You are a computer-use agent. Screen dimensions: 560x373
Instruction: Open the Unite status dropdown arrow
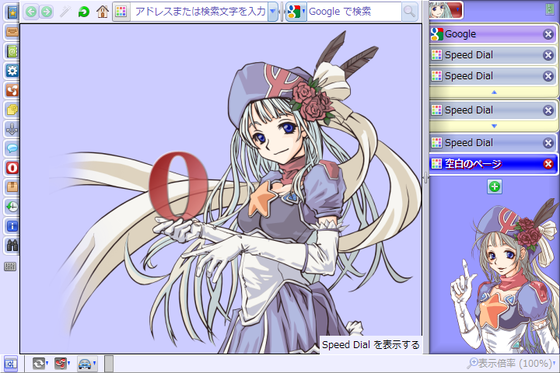point(69,363)
